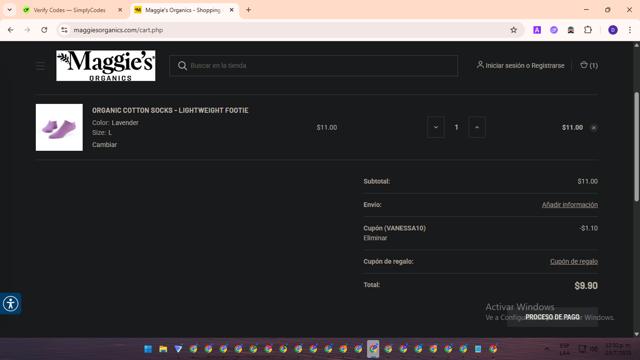The width and height of the screenshot is (640, 360).
Task: Open the Chrome three-dot menu
Action: coord(630,30)
